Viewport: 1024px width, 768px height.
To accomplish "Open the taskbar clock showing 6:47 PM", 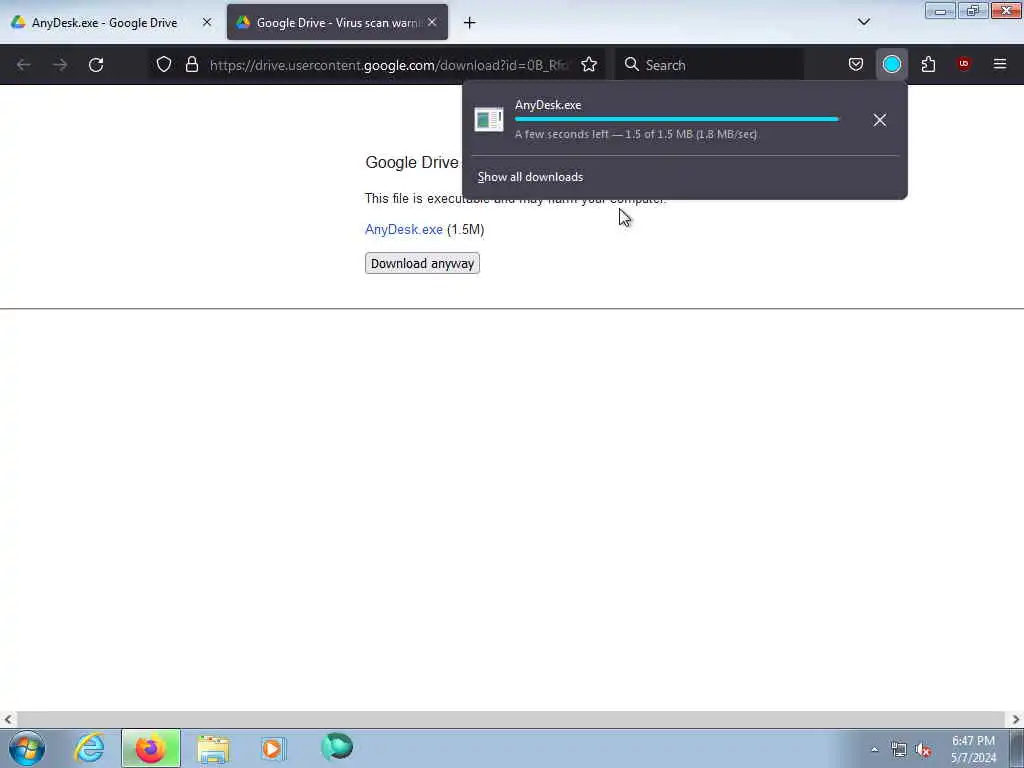I will [973, 749].
